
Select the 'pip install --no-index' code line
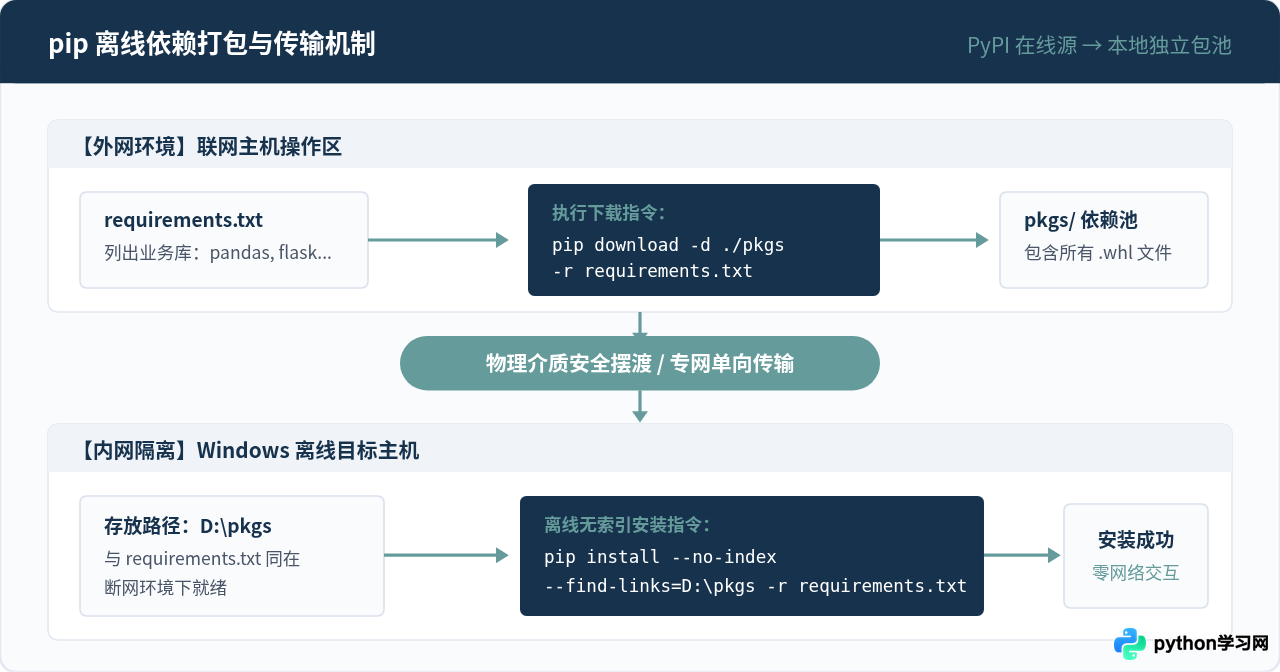pos(660,557)
